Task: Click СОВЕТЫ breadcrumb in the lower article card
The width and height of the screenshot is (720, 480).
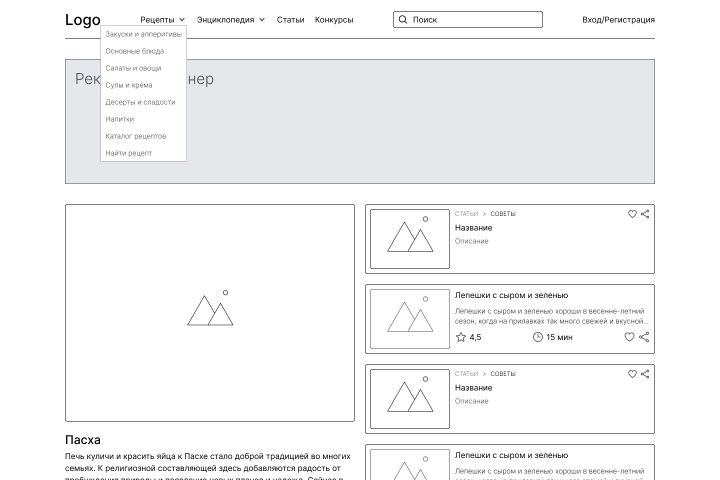Action: coord(503,373)
